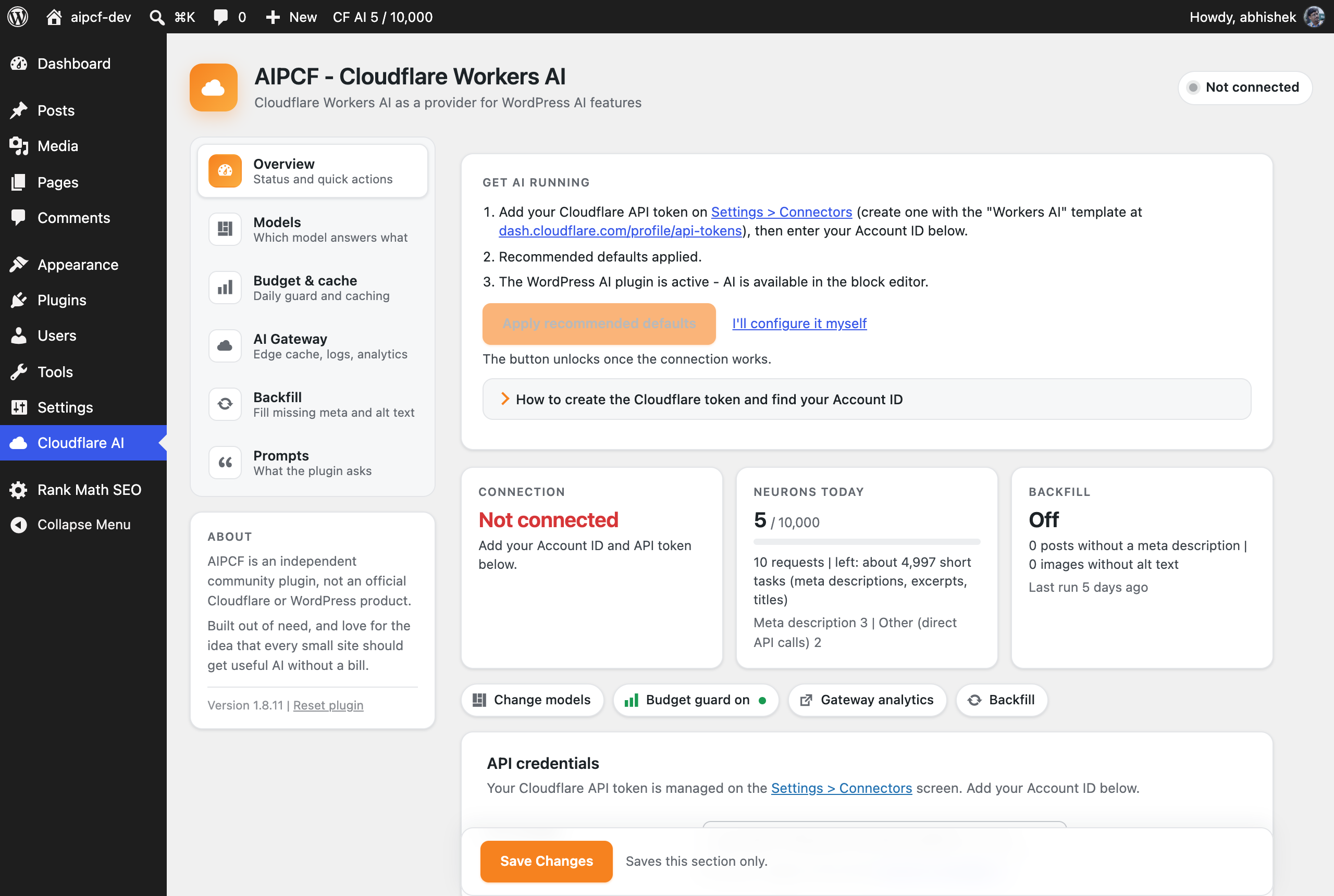This screenshot has width=1334, height=896.
Task: Click the Dashboard gauge icon in sidebar
Action: tap(19, 64)
